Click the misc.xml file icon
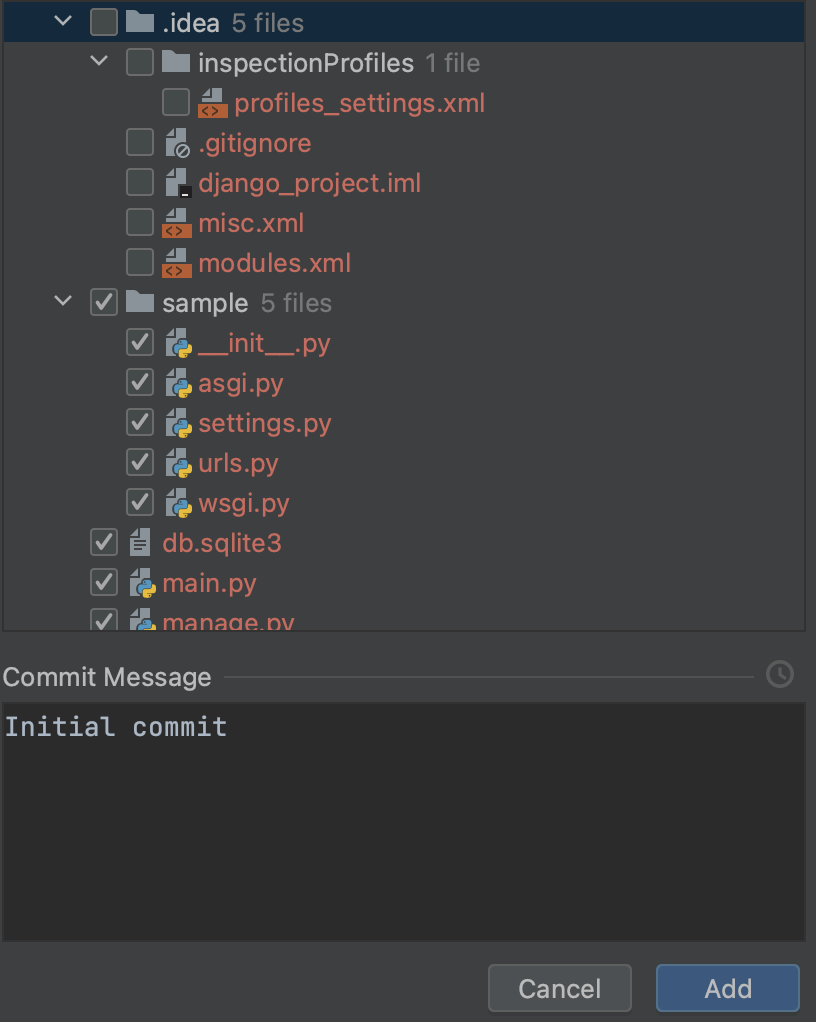Screen dimensions: 816x1022 177,223
